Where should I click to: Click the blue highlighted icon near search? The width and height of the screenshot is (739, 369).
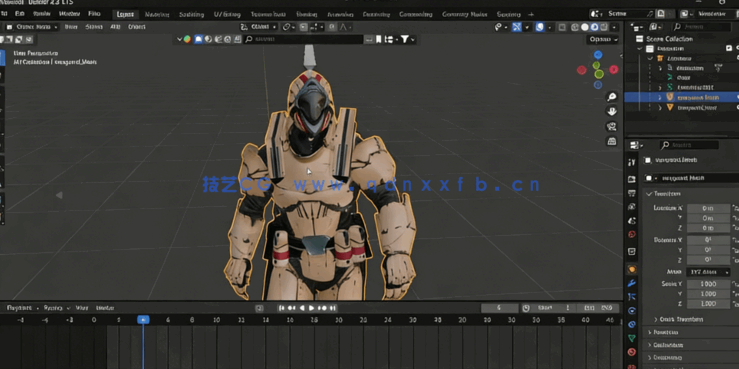point(198,39)
